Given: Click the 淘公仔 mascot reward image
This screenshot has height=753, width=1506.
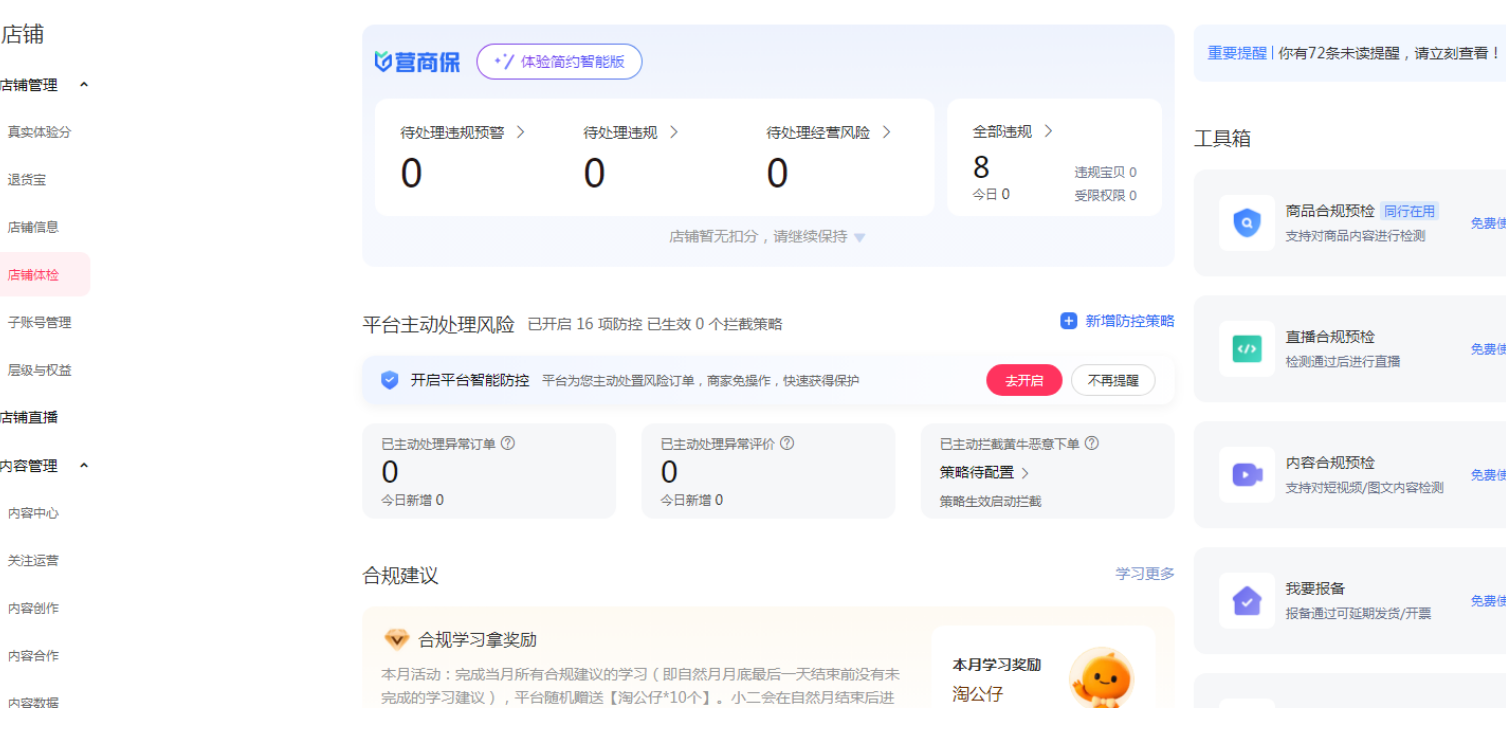Looking at the screenshot, I should (x=1100, y=678).
